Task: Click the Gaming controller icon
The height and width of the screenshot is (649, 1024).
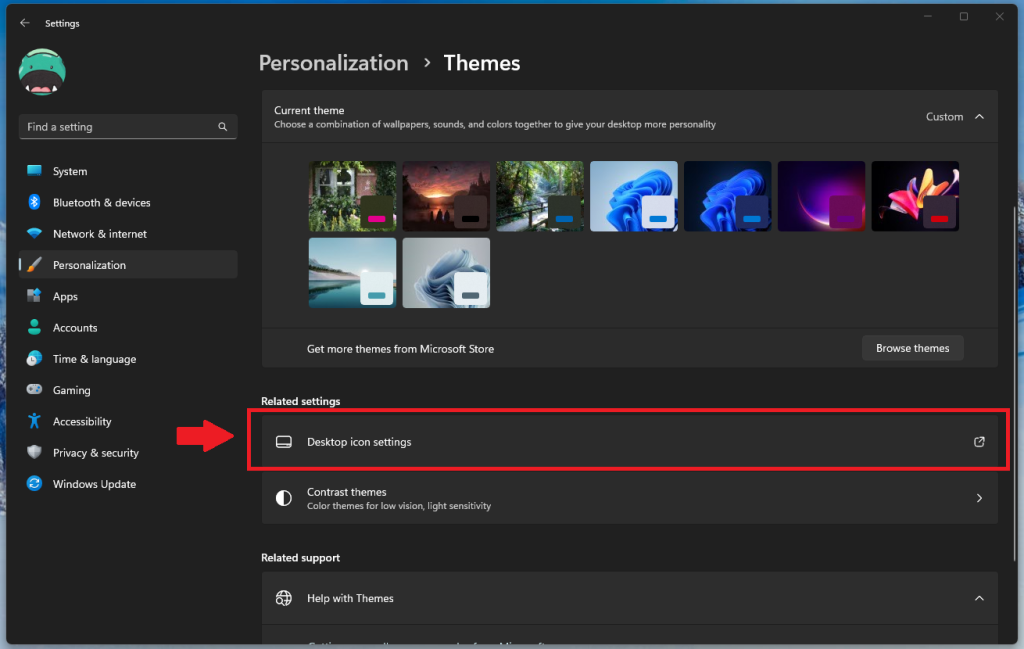Action: pyautogui.click(x=35, y=390)
